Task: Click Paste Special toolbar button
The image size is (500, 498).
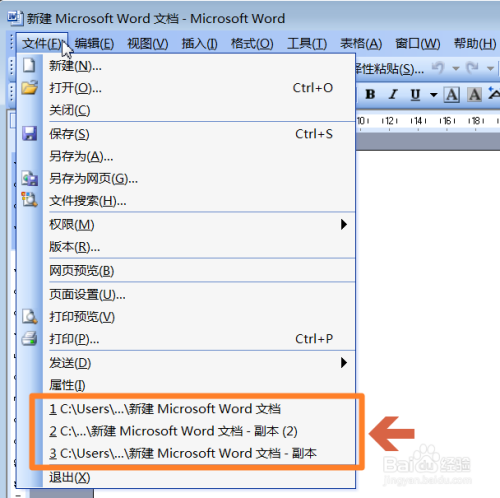Action: pyautogui.click(x=390, y=69)
